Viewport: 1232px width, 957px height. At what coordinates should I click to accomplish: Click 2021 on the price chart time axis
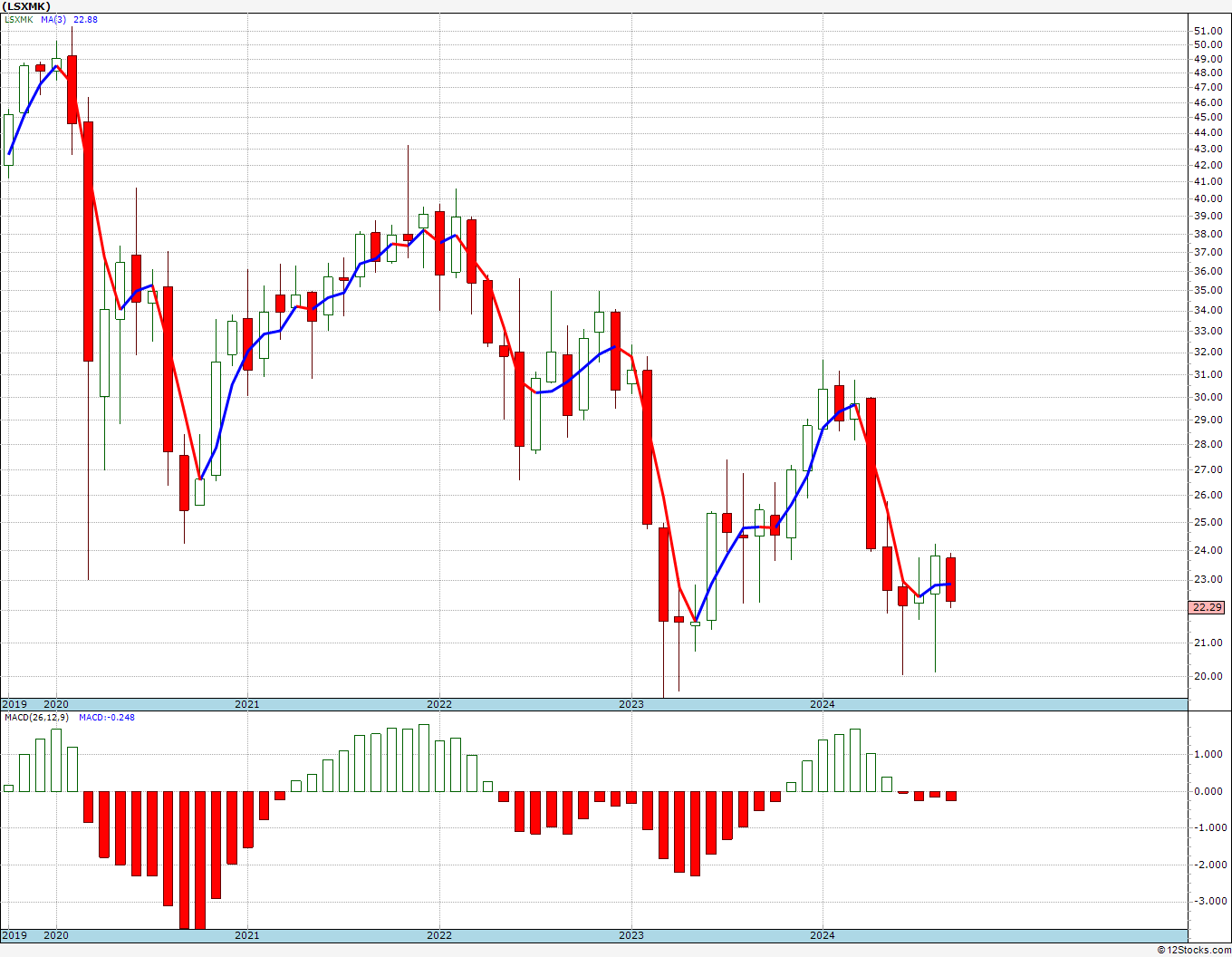tap(246, 704)
